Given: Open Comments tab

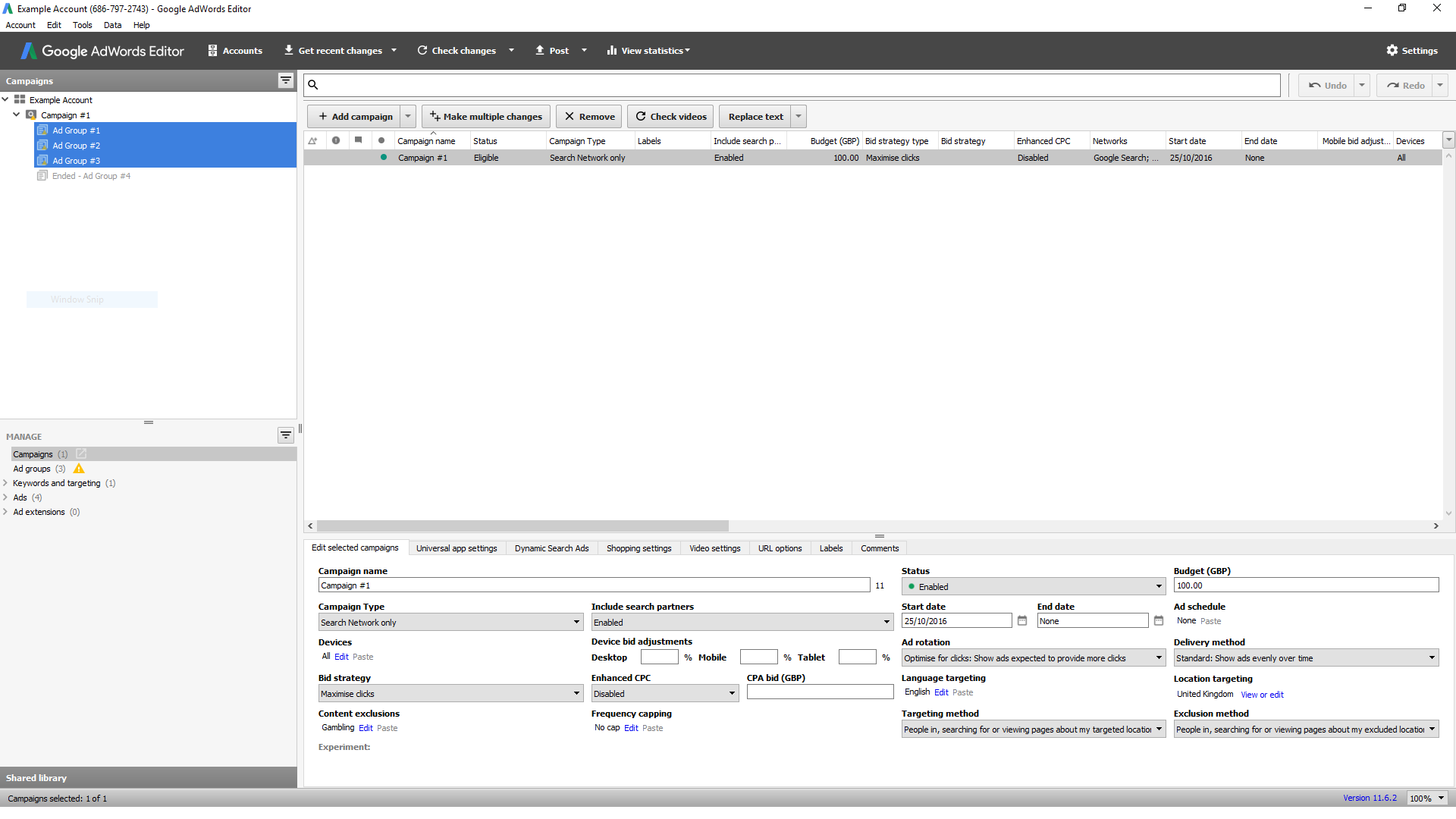Looking at the screenshot, I should coord(880,548).
